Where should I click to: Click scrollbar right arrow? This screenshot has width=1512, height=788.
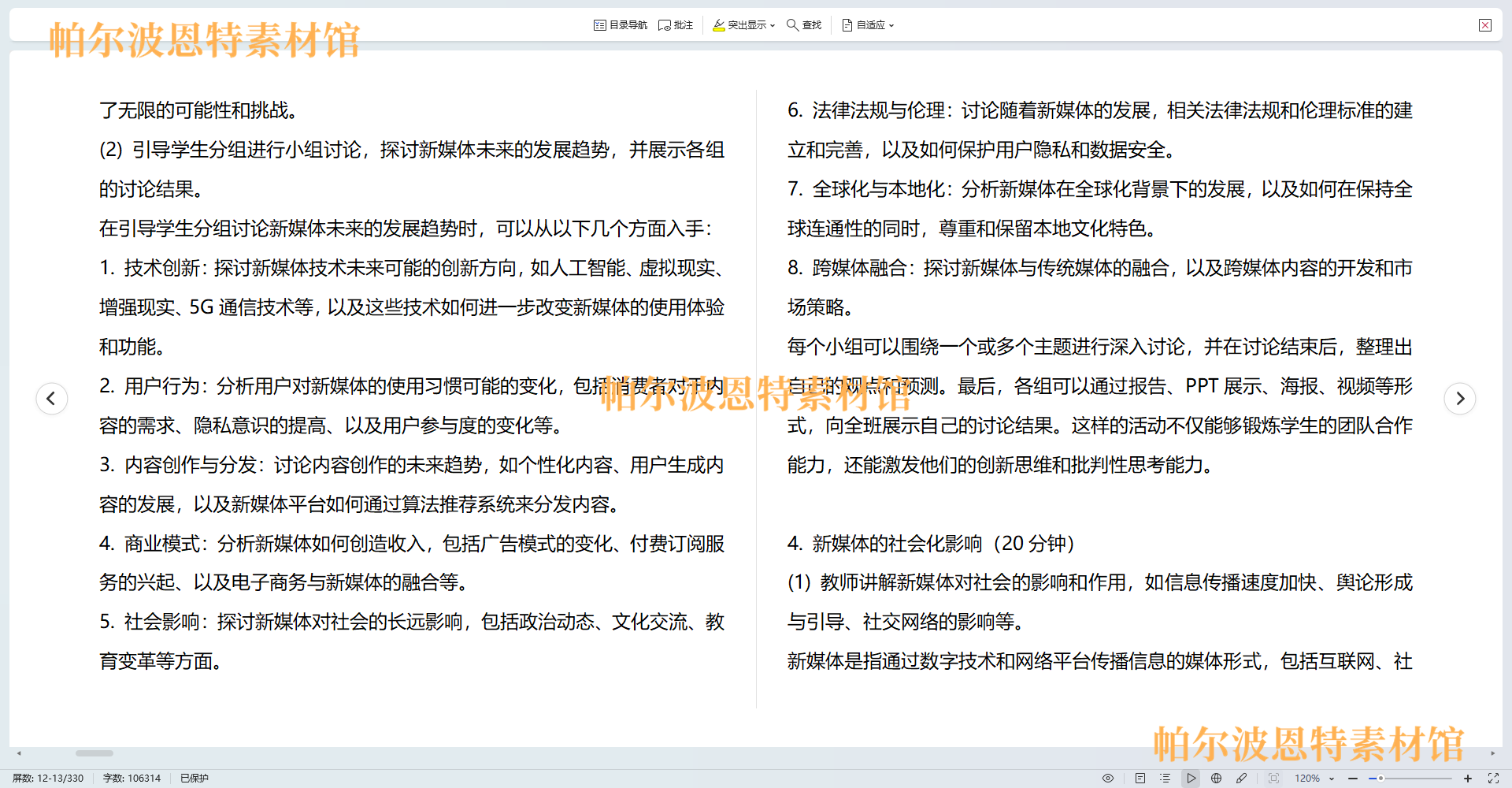[1492, 753]
